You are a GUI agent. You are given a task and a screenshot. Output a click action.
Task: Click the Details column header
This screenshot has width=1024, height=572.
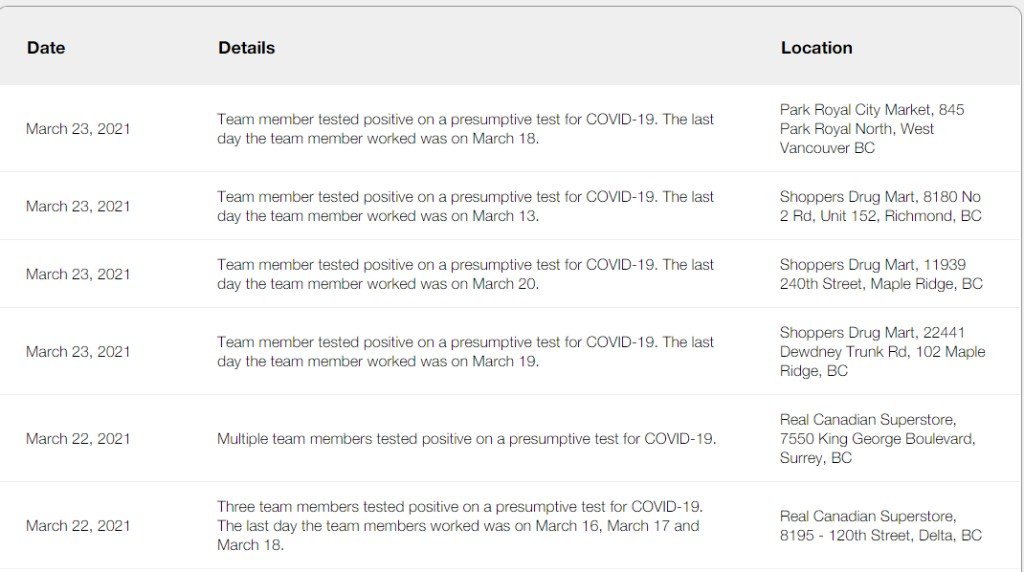click(246, 48)
